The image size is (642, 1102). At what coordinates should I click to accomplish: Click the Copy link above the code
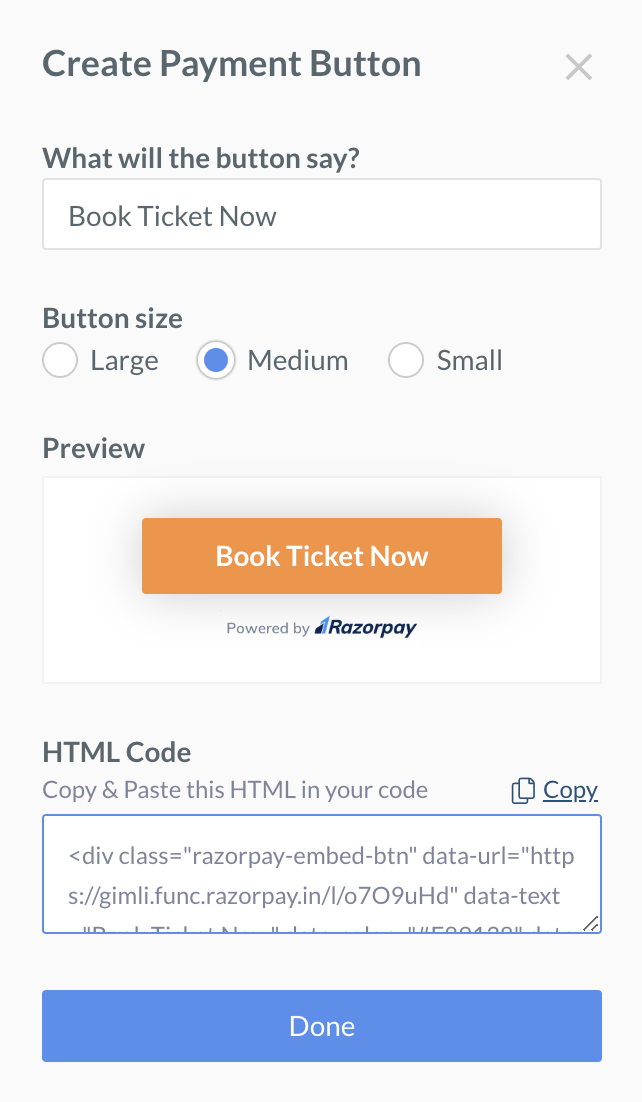pyautogui.click(x=570, y=791)
